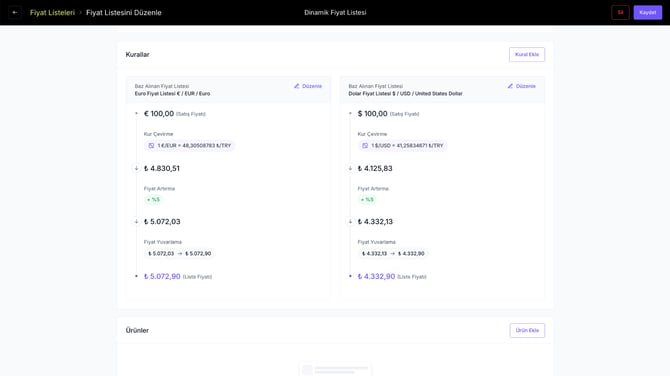Click the +%5 increase badge in Euro card
670x376 pixels.
pos(153,200)
